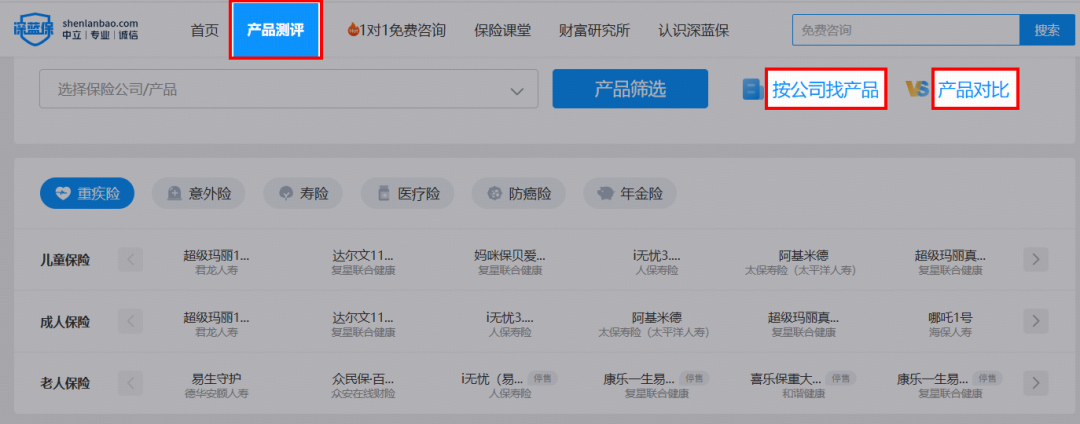This screenshot has width=1080, height=424.
Task: Open the 按公司找产品 link
Action: point(825,89)
